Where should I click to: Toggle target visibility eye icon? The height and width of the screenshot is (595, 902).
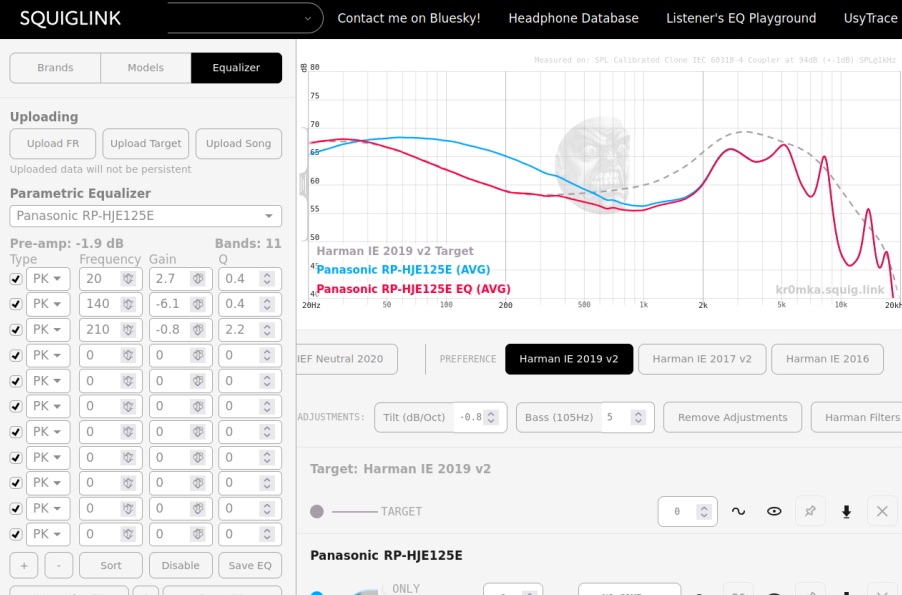coord(774,511)
